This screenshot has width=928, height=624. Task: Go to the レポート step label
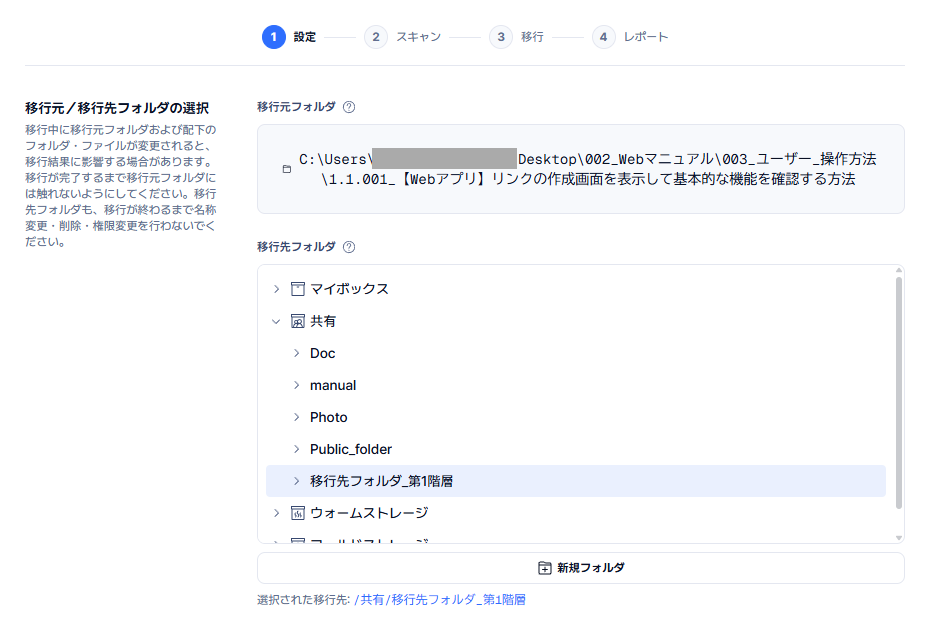tap(646, 37)
